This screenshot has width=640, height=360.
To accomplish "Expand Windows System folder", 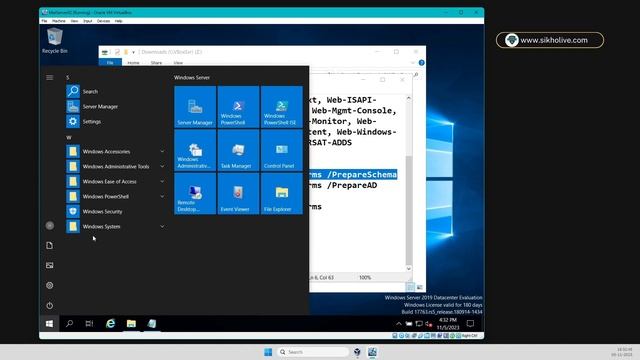I will pos(116,227).
